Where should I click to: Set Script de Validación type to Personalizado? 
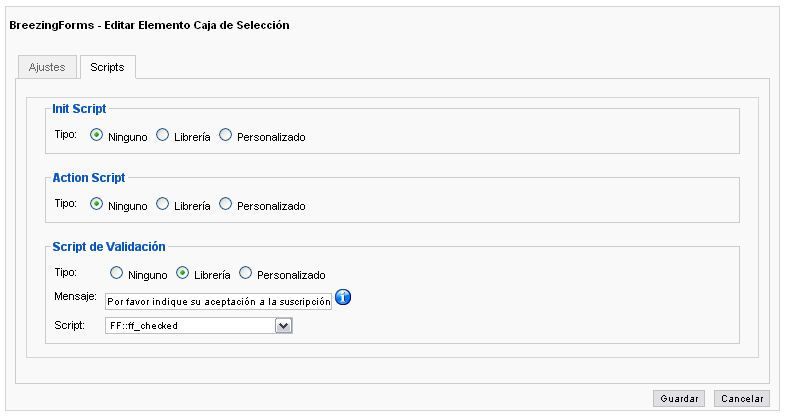(246, 273)
